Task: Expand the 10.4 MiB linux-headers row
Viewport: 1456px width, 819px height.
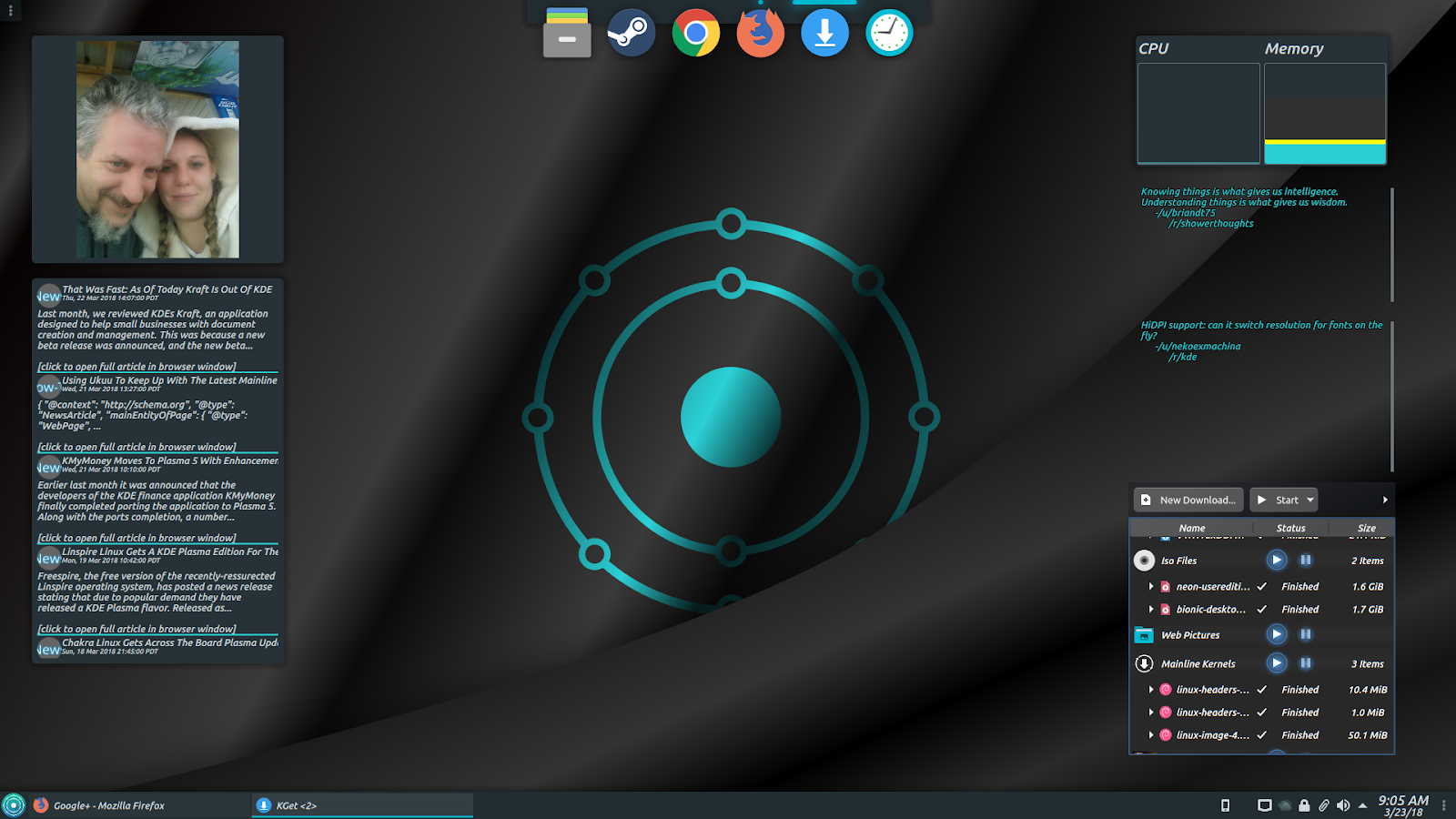Action: pos(1151,690)
